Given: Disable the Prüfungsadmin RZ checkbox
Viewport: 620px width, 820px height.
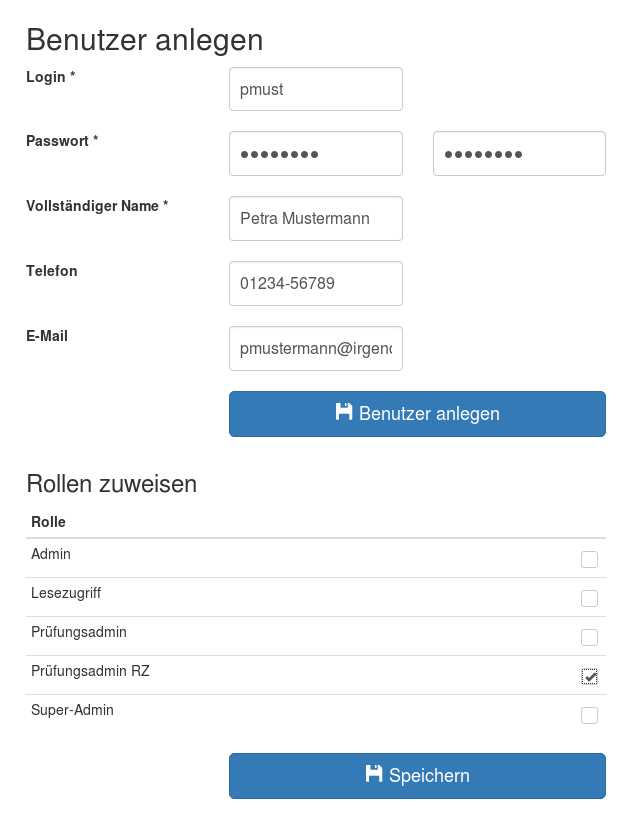Looking at the screenshot, I should 589,676.
